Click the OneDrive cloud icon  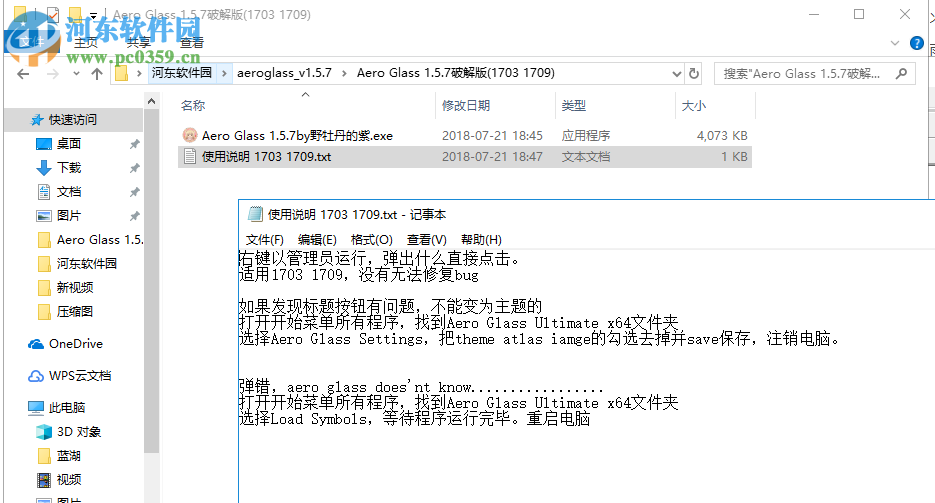point(36,344)
